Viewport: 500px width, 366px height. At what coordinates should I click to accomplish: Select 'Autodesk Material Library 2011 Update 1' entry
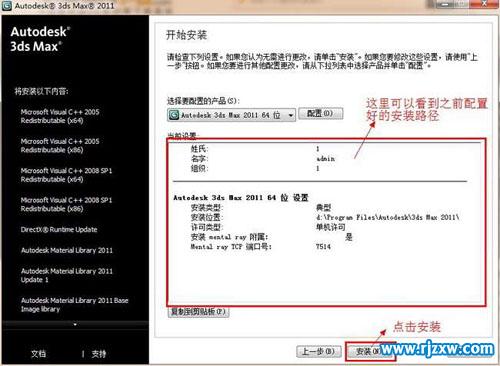[x=67, y=275]
